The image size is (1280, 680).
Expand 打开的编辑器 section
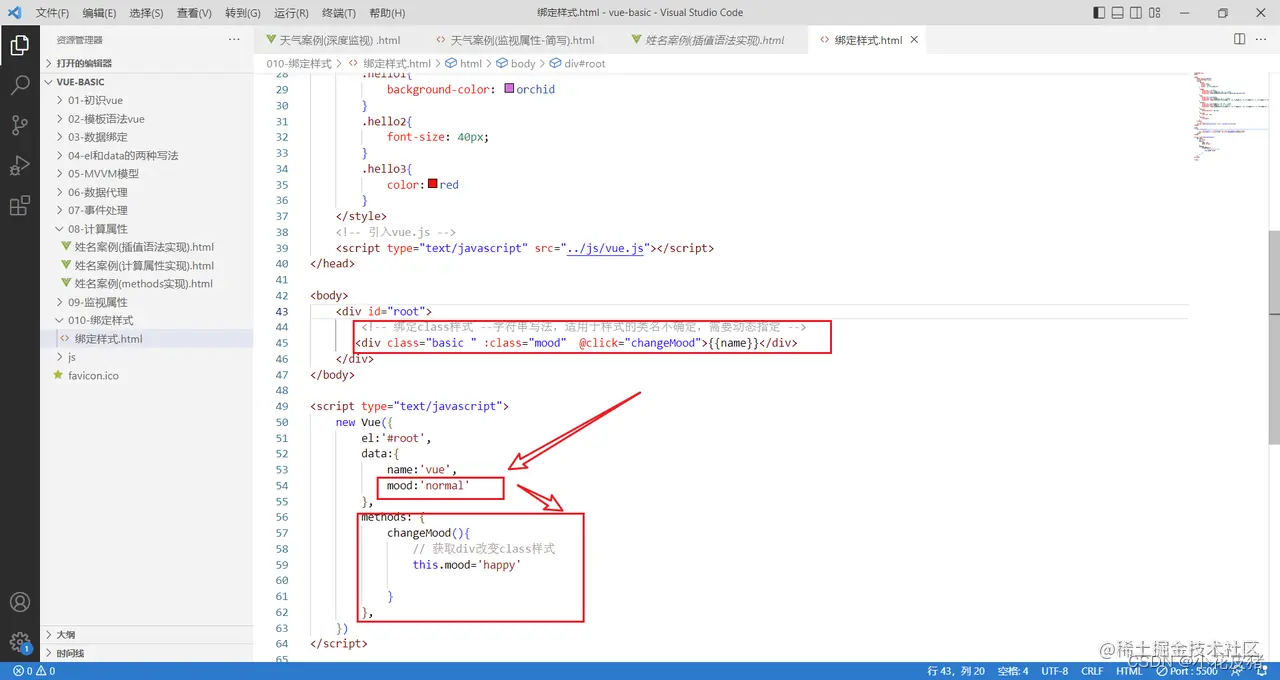coord(146,63)
